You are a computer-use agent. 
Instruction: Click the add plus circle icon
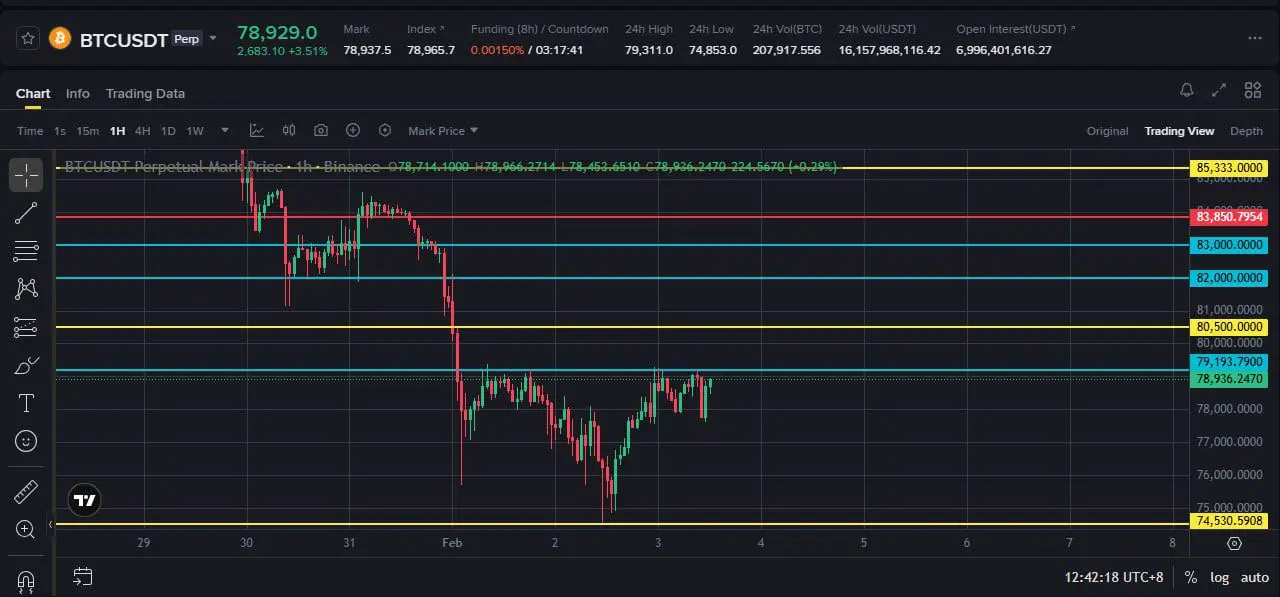(353, 130)
